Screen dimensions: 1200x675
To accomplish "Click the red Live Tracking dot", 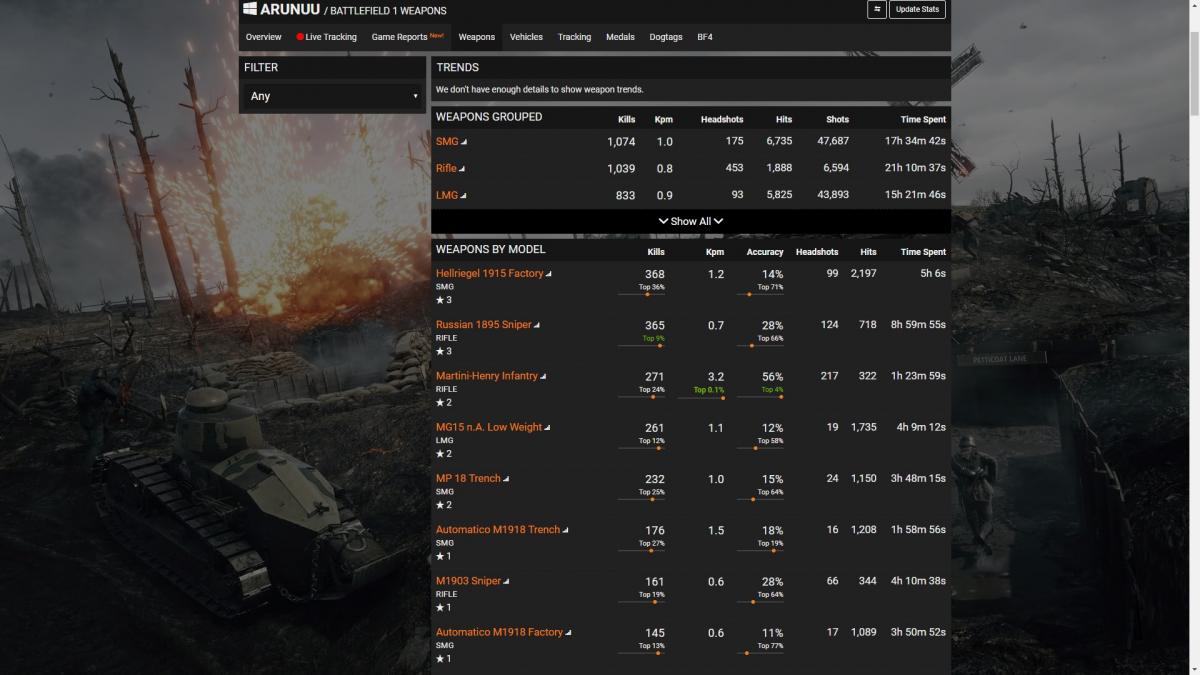I will pos(300,37).
